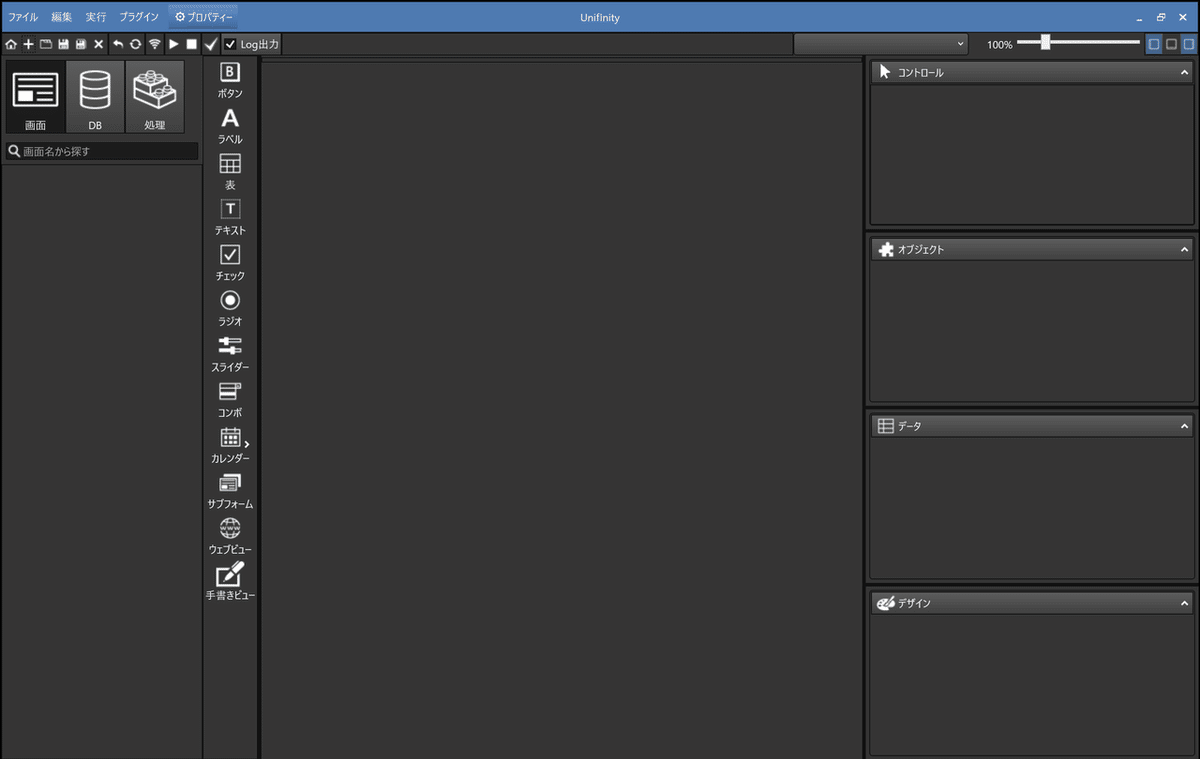Image resolution: width=1200 pixels, height=759 pixels.
Task: Open the ファイル menu
Action: [x=23, y=17]
